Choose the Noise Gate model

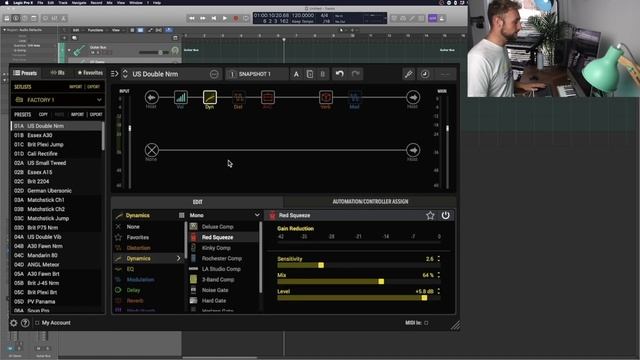[x=223, y=290]
